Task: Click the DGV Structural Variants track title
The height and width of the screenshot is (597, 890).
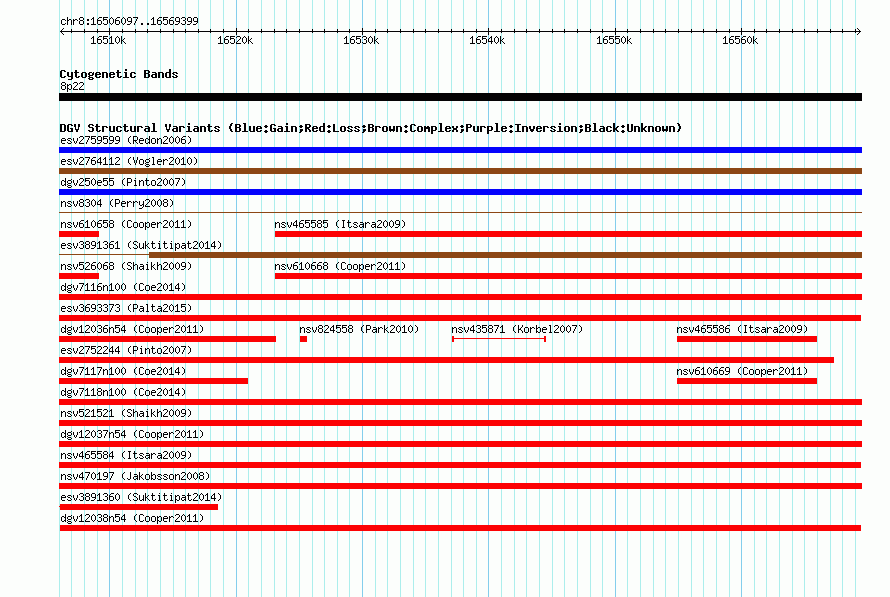Action: point(371,128)
